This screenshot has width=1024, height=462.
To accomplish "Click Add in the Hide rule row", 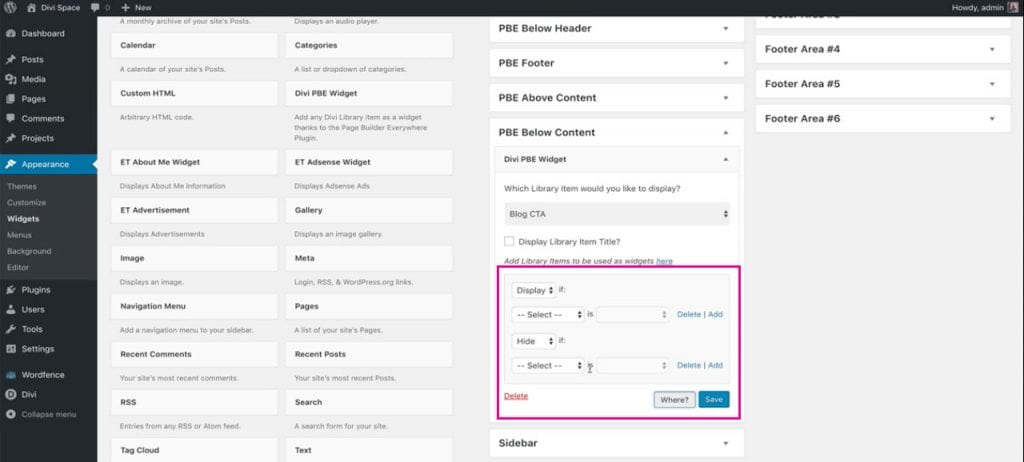I will (x=716, y=365).
